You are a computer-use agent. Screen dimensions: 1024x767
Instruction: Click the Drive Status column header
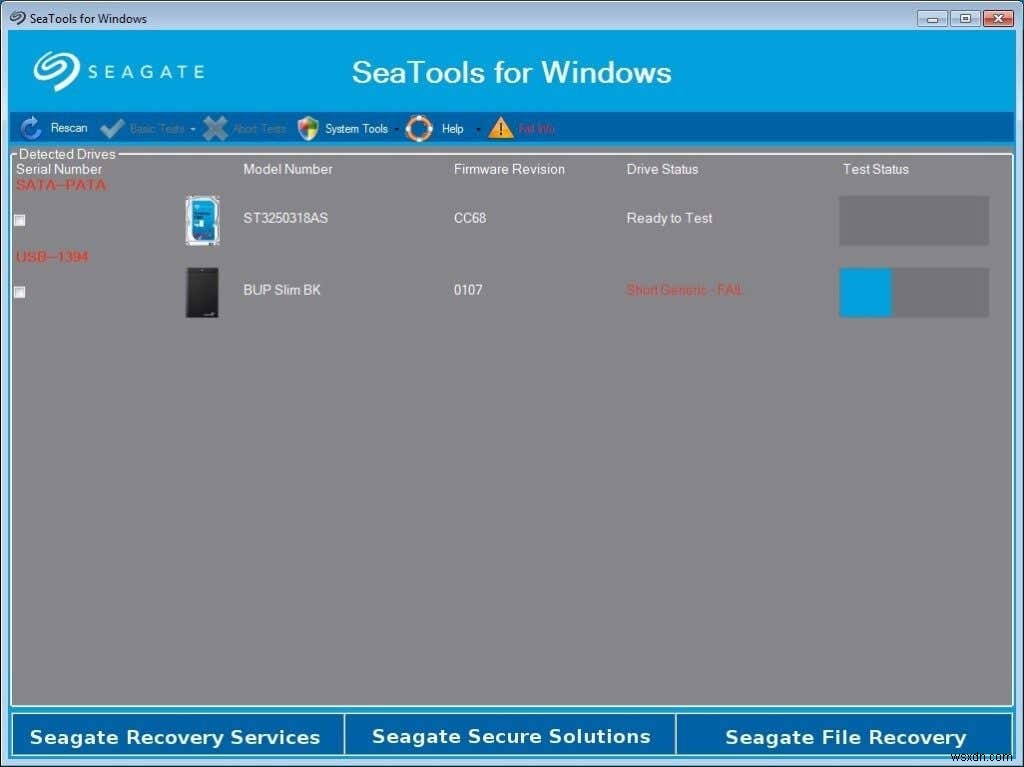tap(662, 169)
